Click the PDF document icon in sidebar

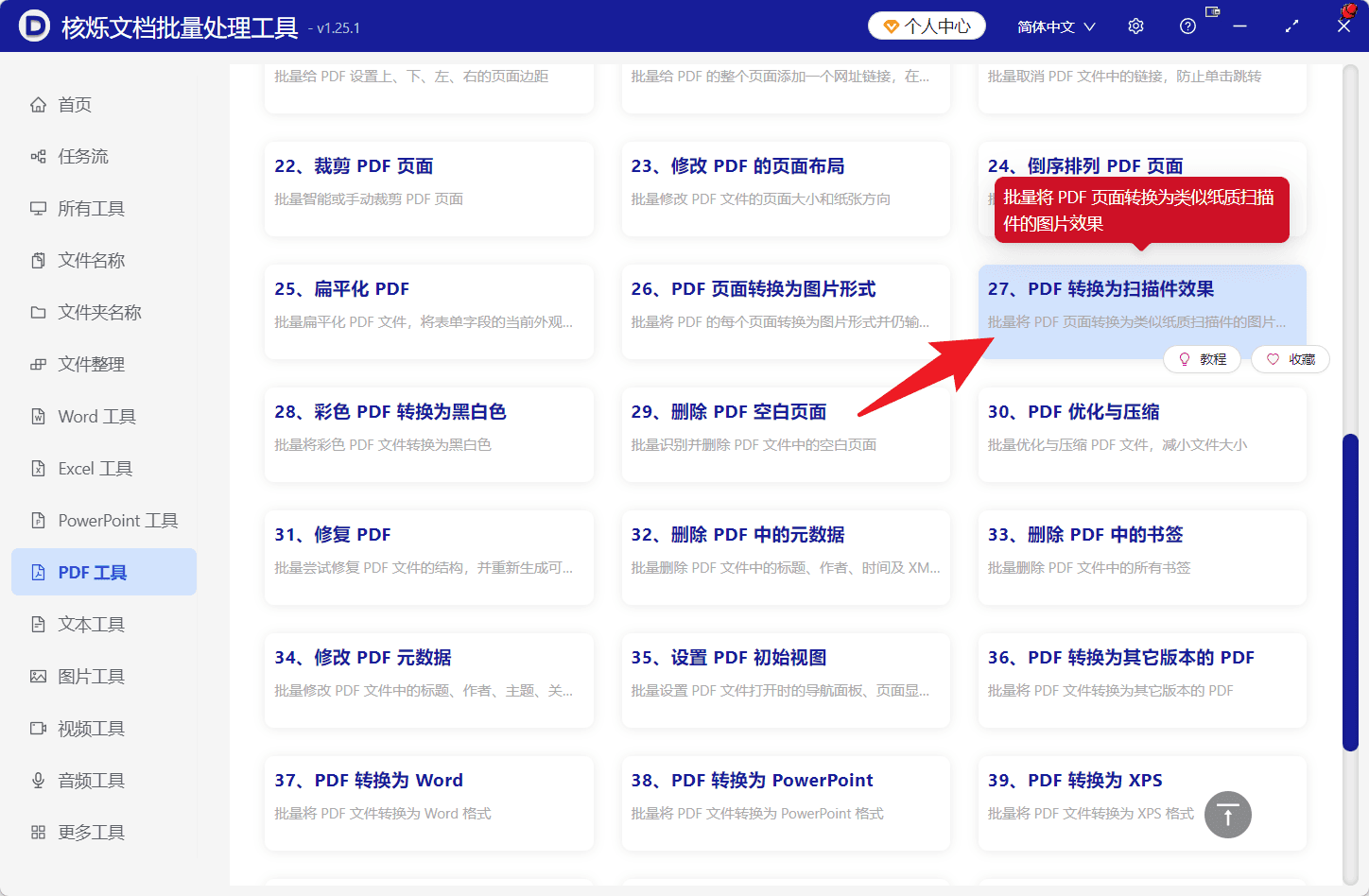[38, 573]
